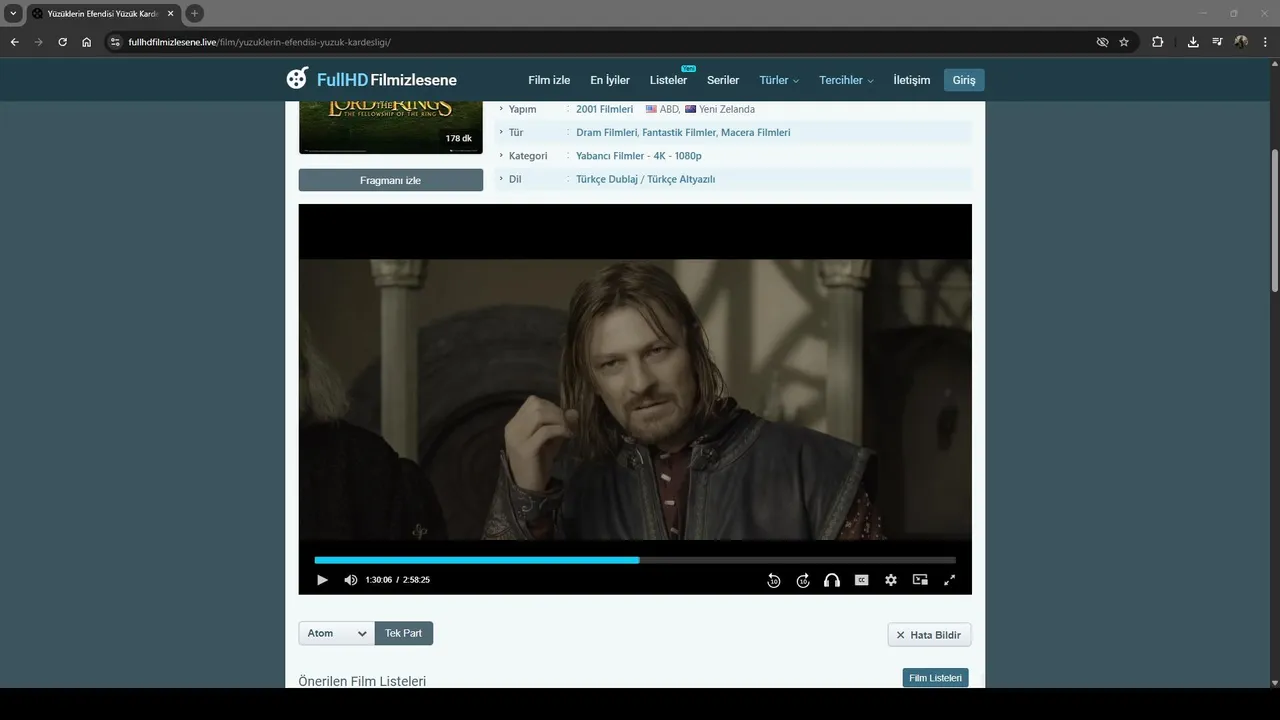The width and height of the screenshot is (1280, 720).
Task: Play the paused movie
Action: (322, 580)
